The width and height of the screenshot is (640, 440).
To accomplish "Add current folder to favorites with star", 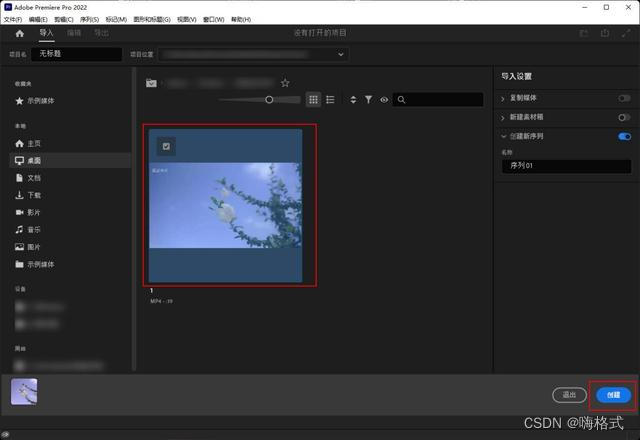I will [285, 83].
